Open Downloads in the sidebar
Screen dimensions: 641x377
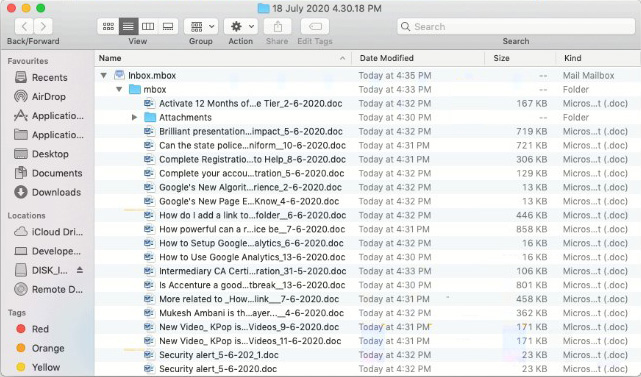pyautogui.click(x=48, y=192)
